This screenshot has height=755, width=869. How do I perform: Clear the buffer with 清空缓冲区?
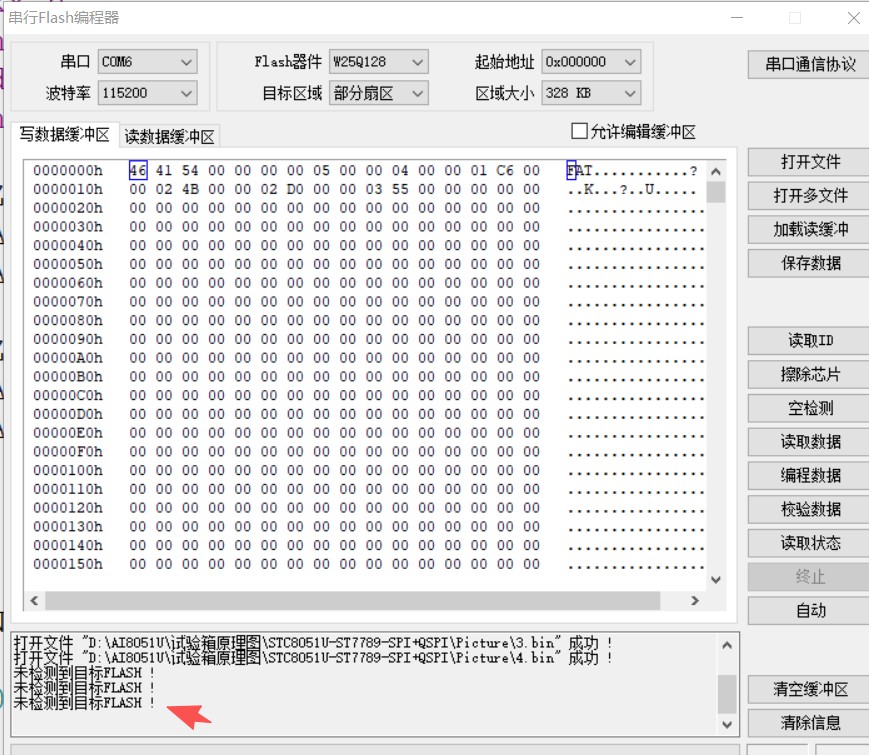[806, 690]
